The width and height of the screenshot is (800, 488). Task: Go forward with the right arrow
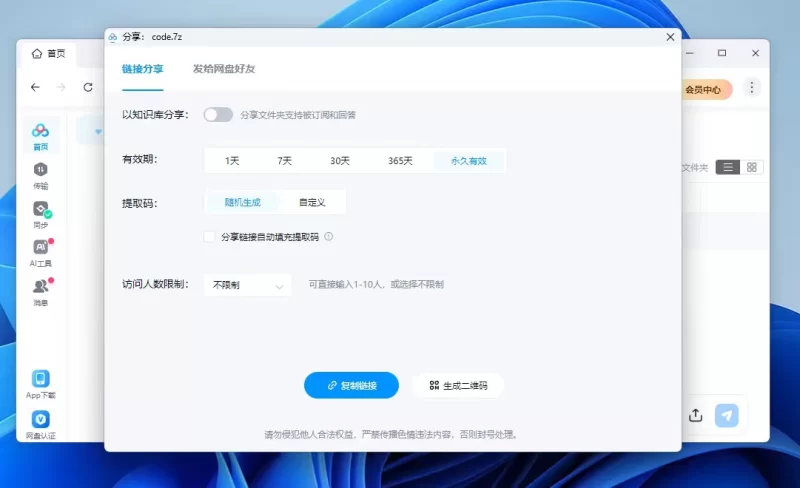pyautogui.click(x=61, y=87)
